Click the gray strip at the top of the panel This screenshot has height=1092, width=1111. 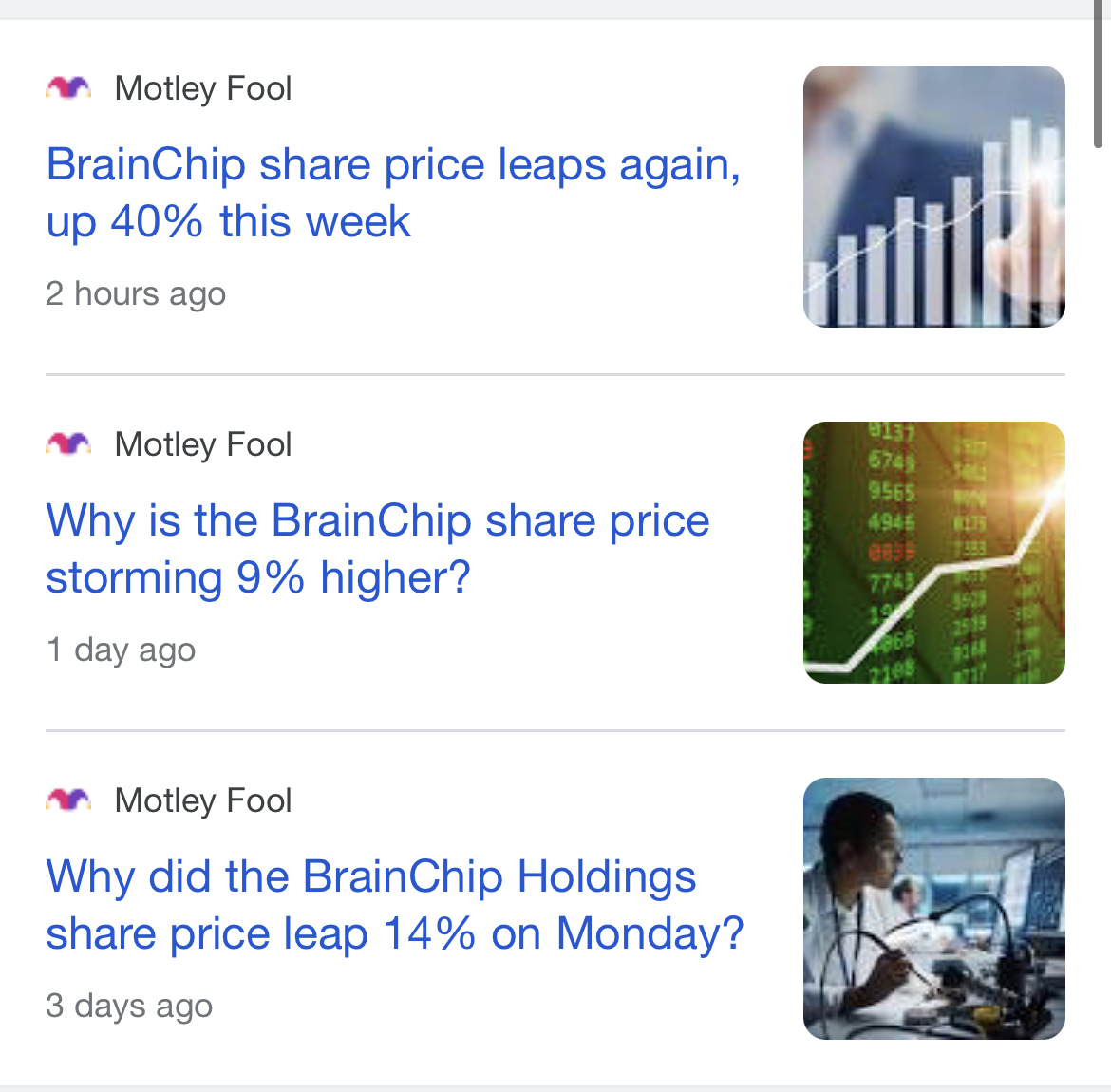point(546,9)
